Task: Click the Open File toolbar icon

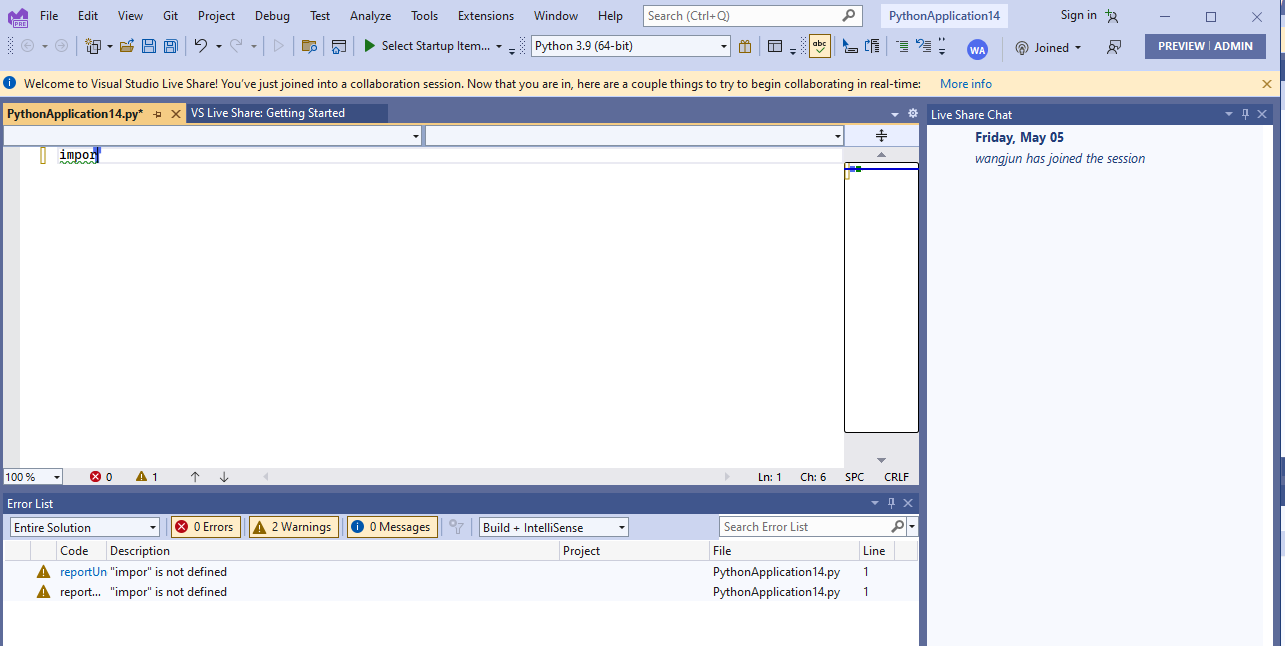Action: tap(127, 46)
